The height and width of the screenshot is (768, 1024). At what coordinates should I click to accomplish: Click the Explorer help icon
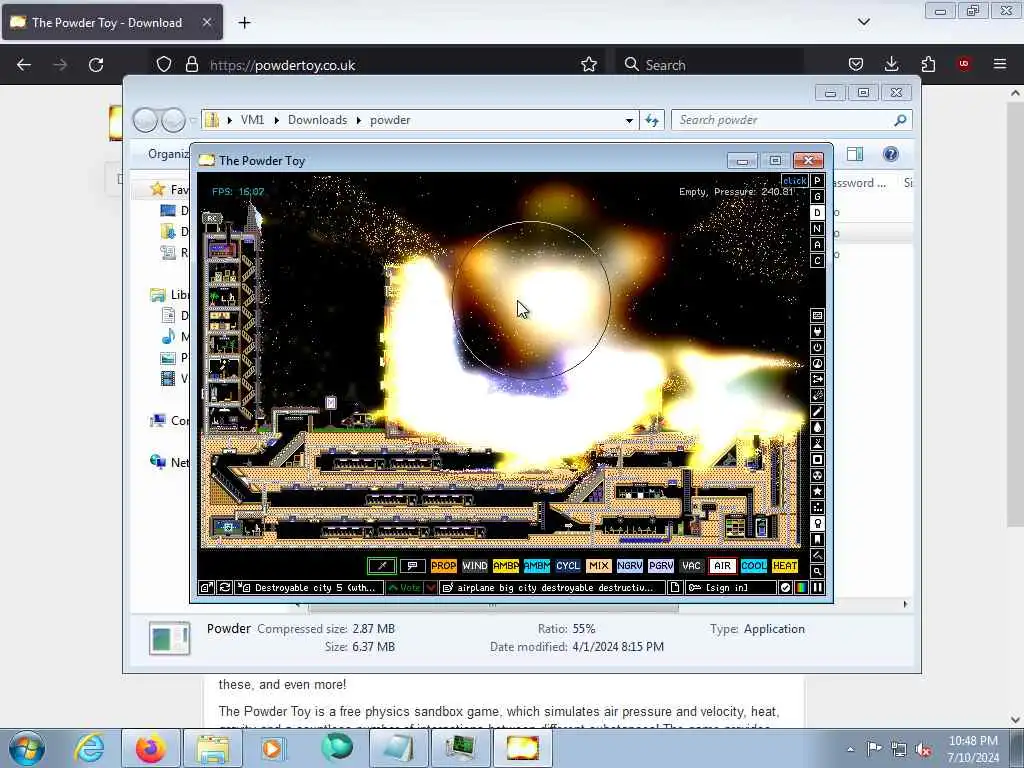pyautogui.click(x=890, y=154)
